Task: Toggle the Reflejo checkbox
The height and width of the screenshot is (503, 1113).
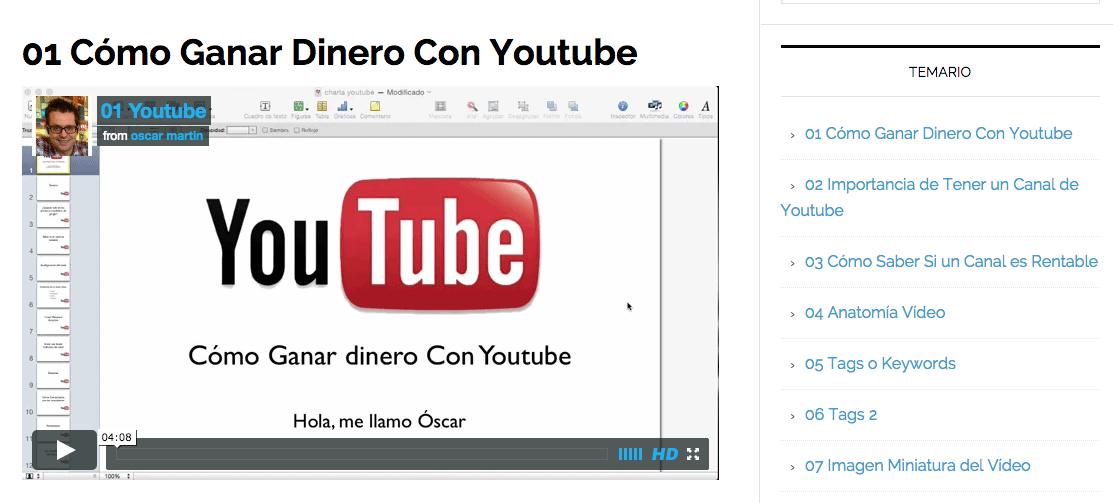Action: coord(297,130)
